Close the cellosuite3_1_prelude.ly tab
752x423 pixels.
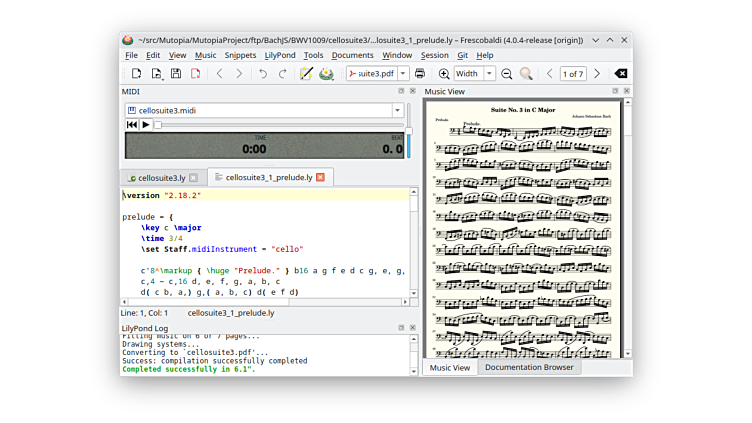point(320,178)
